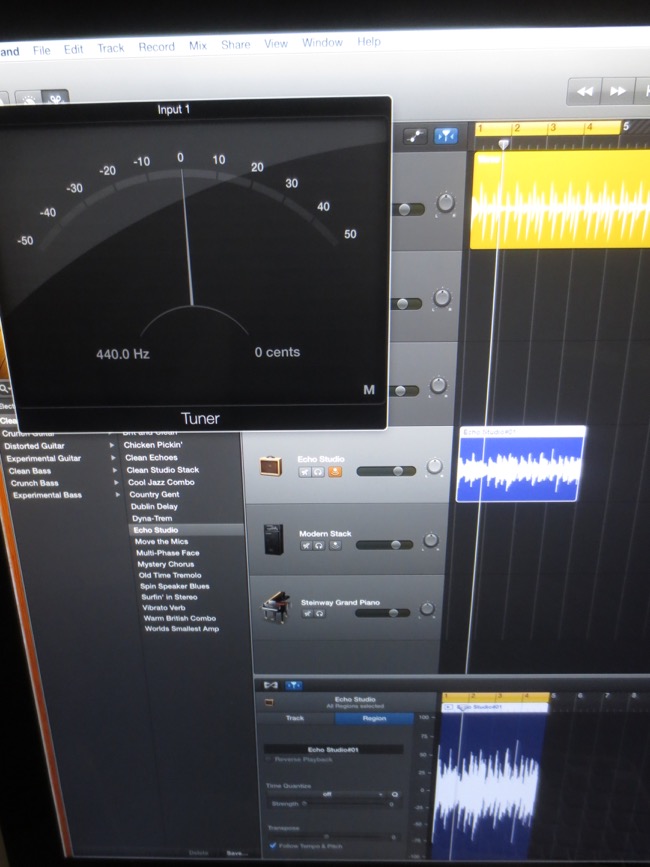Click the Echo Studio pan knob
Screen dimensions: 650x867
434,467
